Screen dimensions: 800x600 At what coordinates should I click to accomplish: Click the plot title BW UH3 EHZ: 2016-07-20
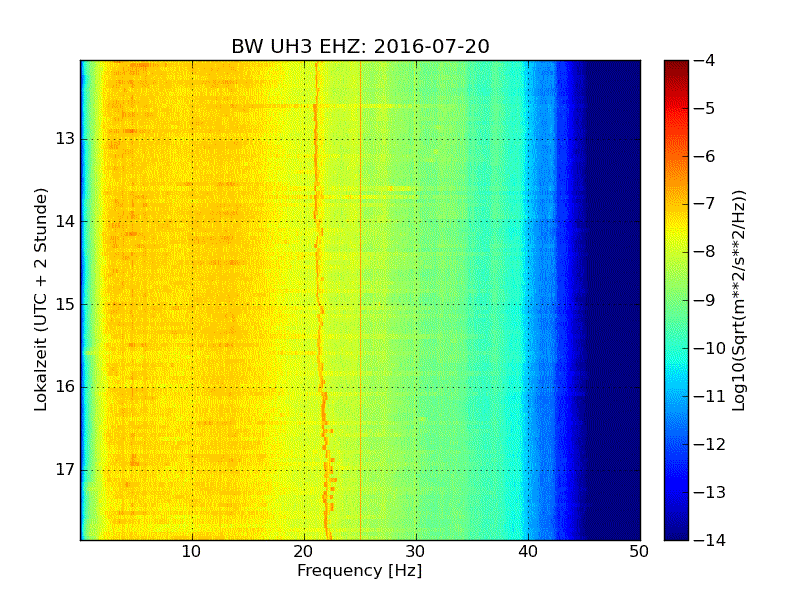(x=360, y=46)
